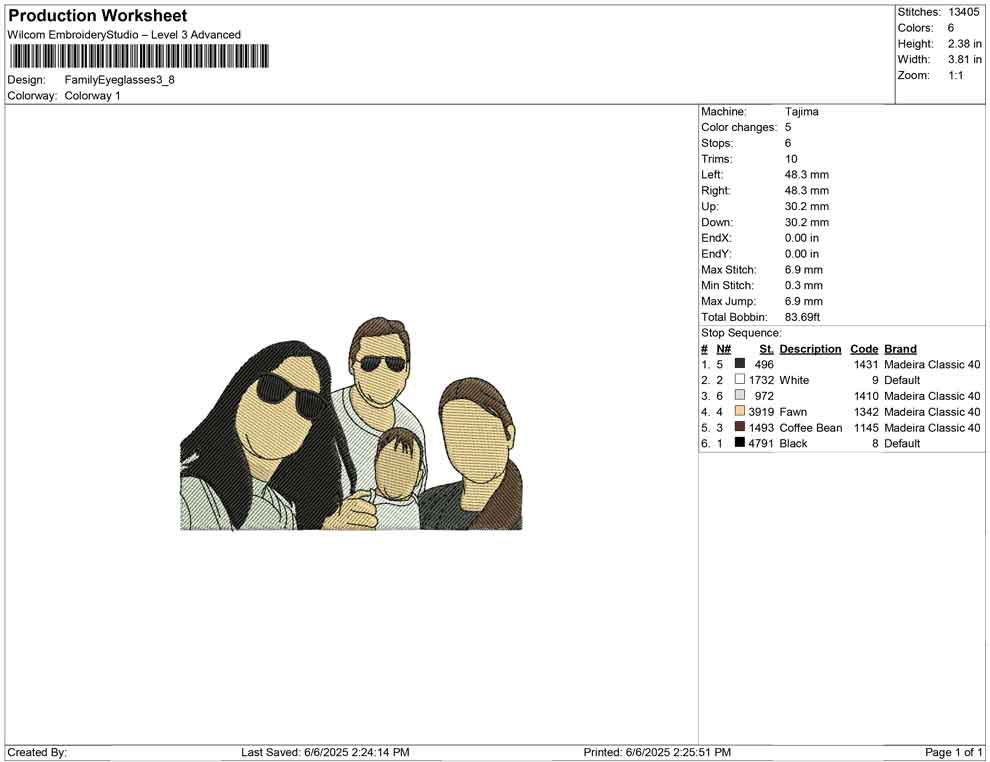Viewport: 990px width, 762px height.
Task: Click 'Default' brand in the White row
Action: tap(902, 380)
